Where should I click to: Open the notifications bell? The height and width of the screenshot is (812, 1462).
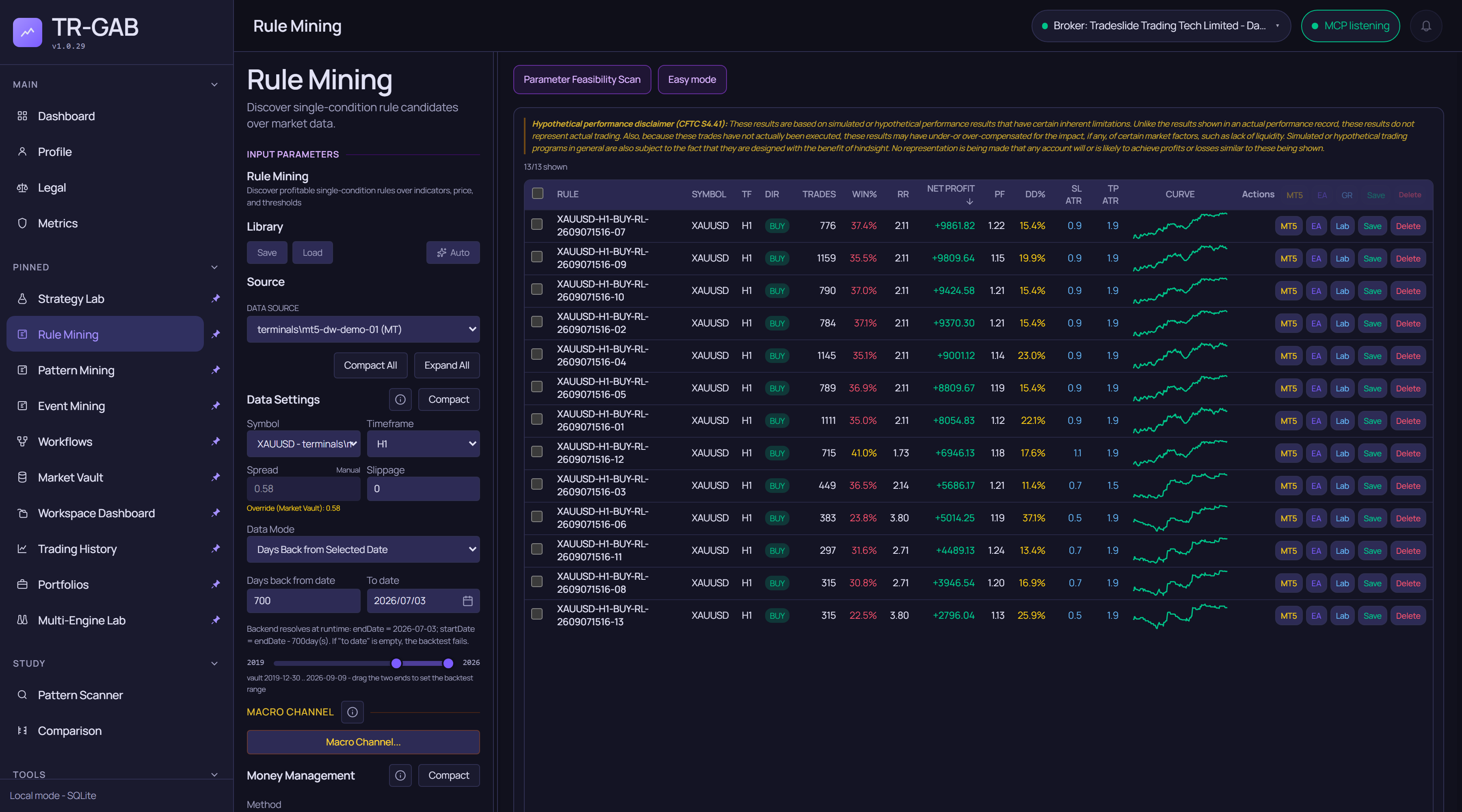coord(1426,26)
